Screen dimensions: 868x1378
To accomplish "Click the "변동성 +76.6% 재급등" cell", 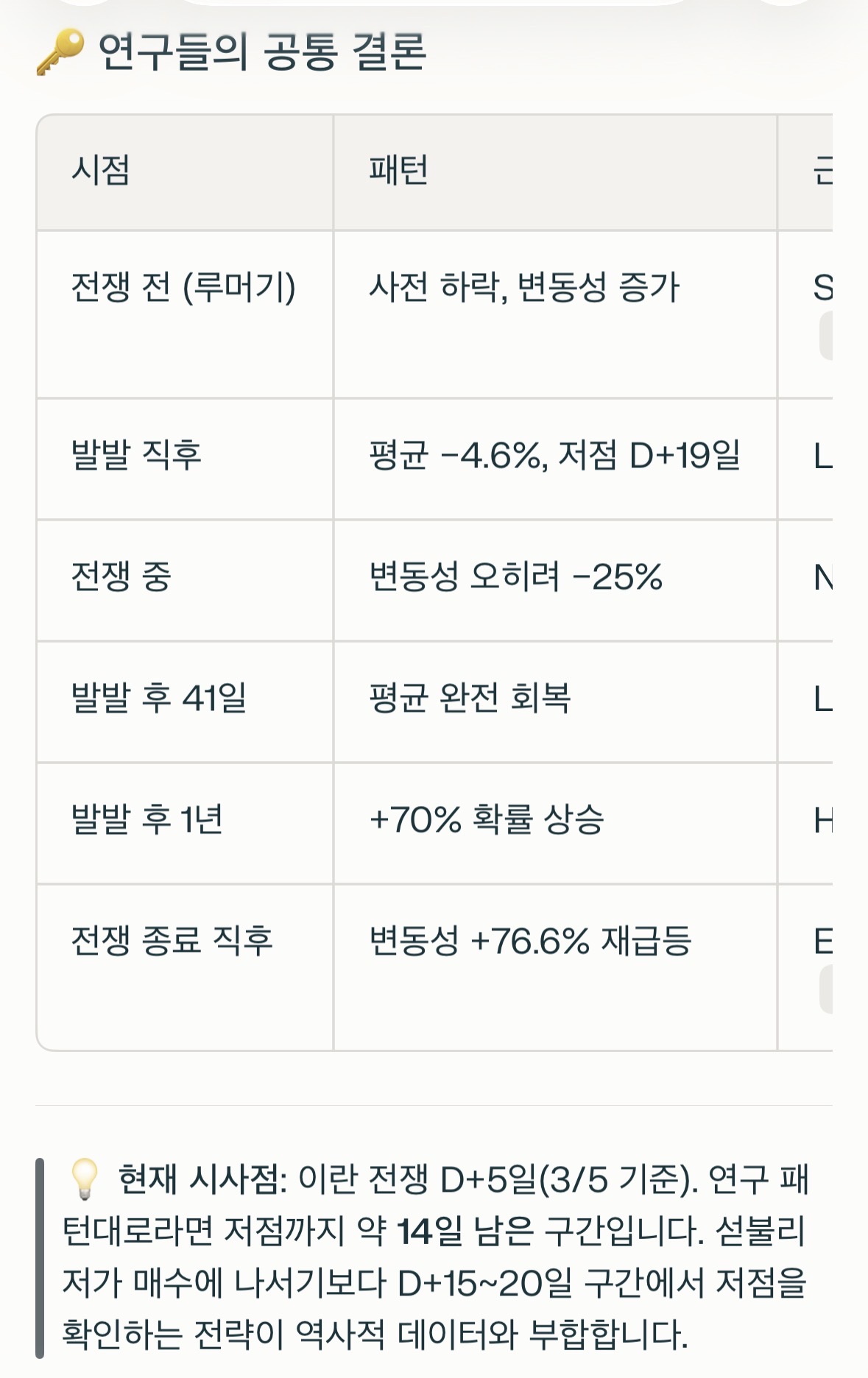I will [530, 941].
